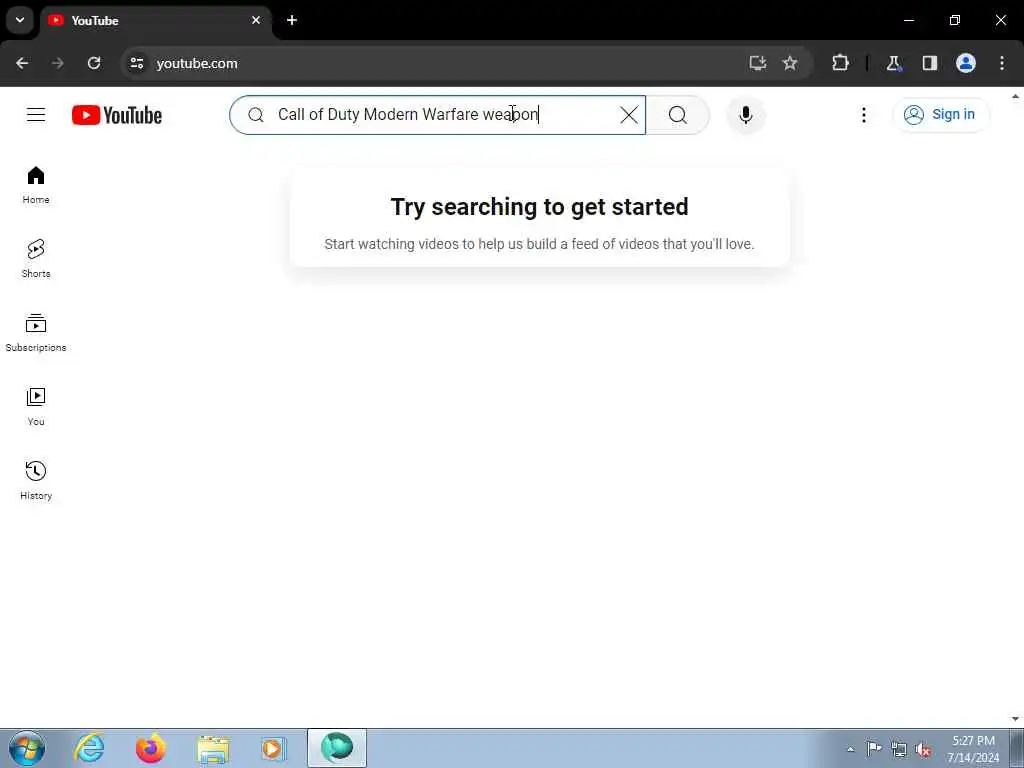The height and width of the screenshot is (768, 1024).
Task: Go forward in browser history
Action: pos(57,63)
